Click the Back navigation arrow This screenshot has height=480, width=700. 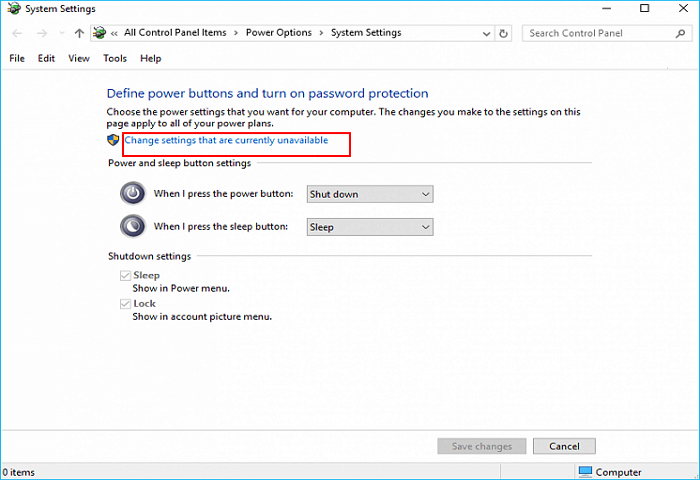coord(16,33)
